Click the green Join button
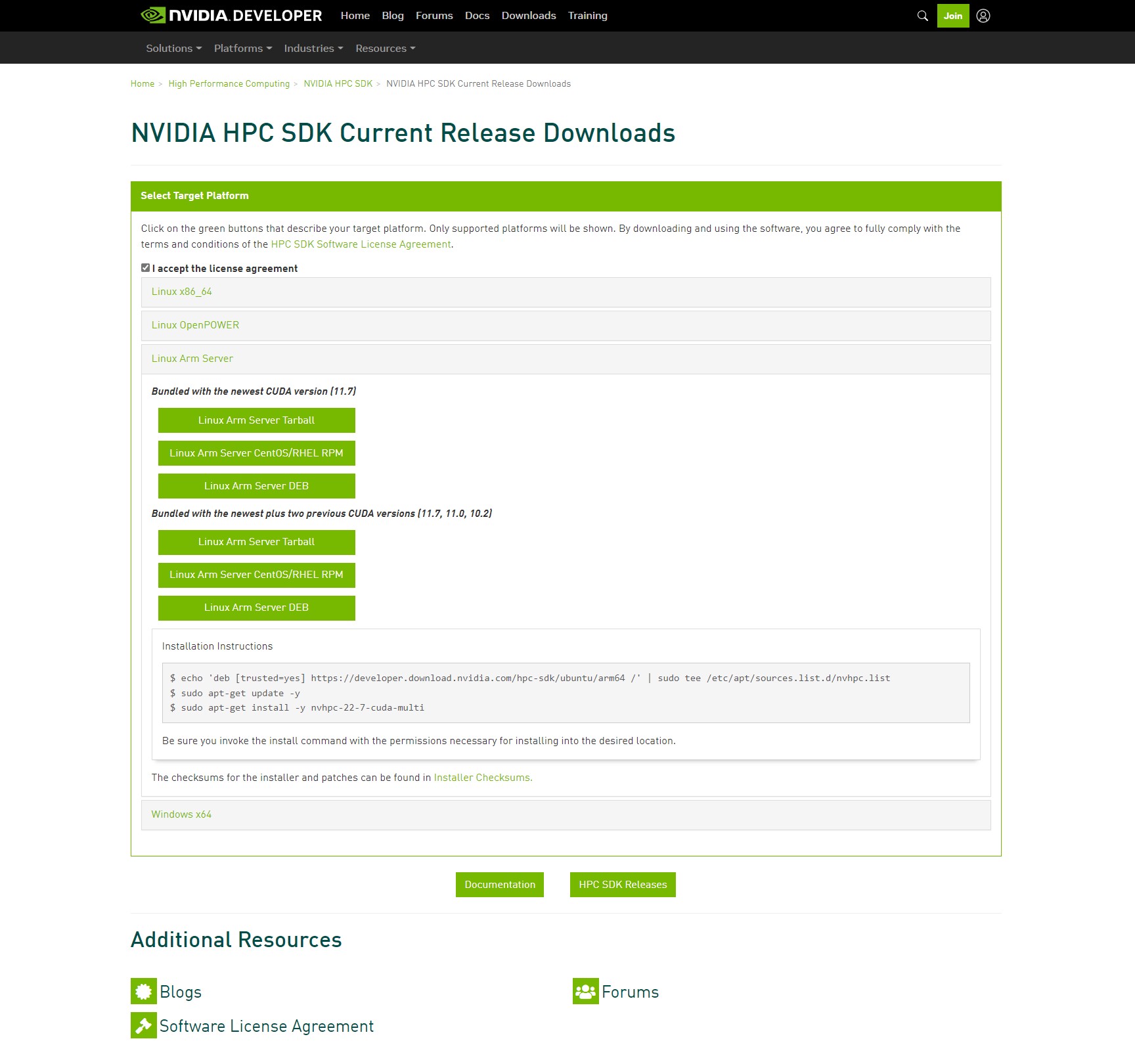 pyautogui.click(x=953, y=16)
